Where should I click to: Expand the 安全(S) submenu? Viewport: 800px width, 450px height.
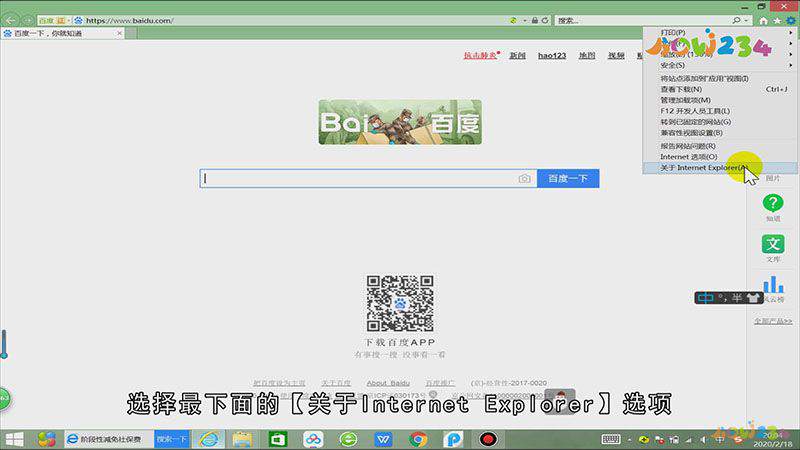[720, 65]
